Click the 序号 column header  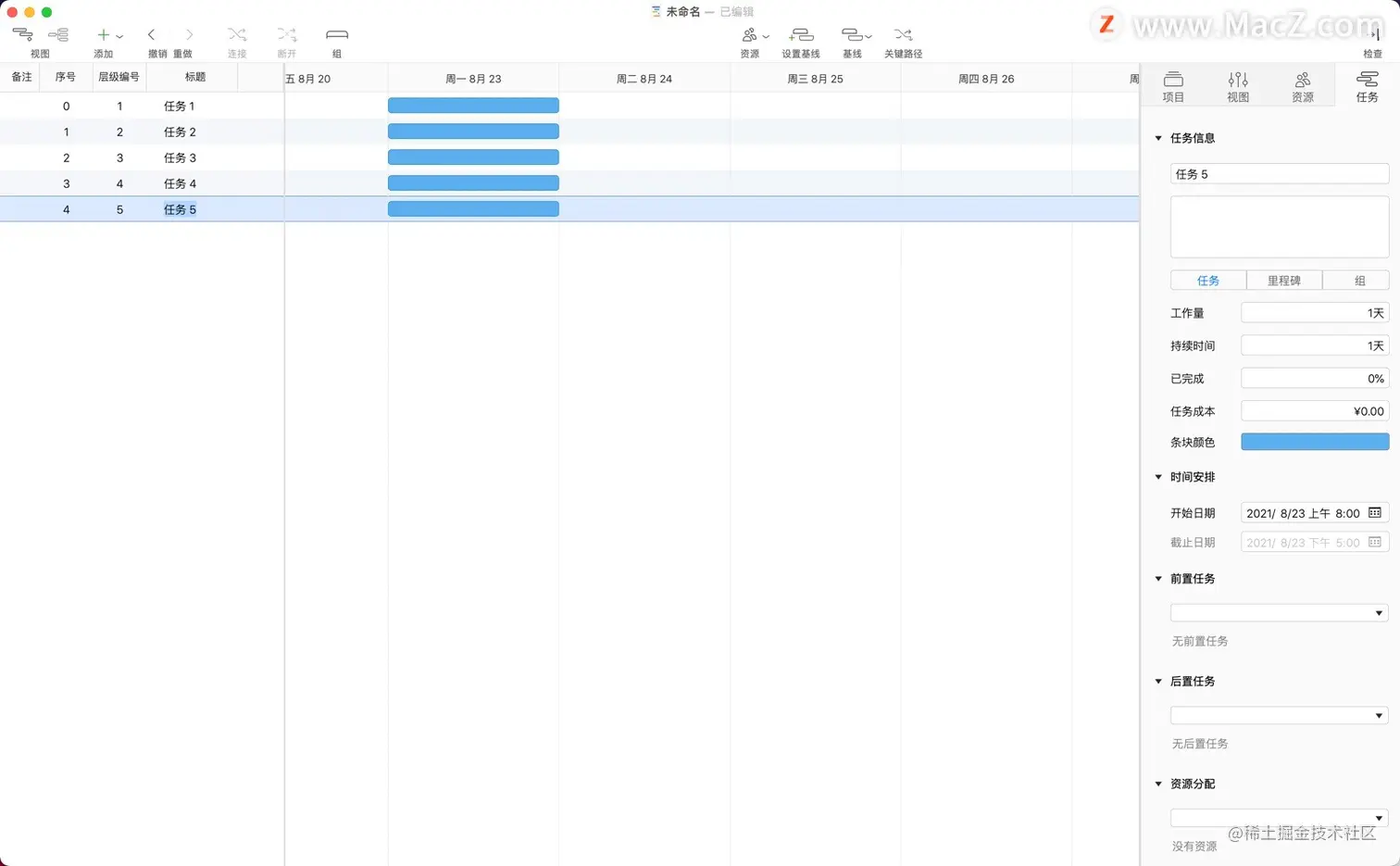(66, 77)
